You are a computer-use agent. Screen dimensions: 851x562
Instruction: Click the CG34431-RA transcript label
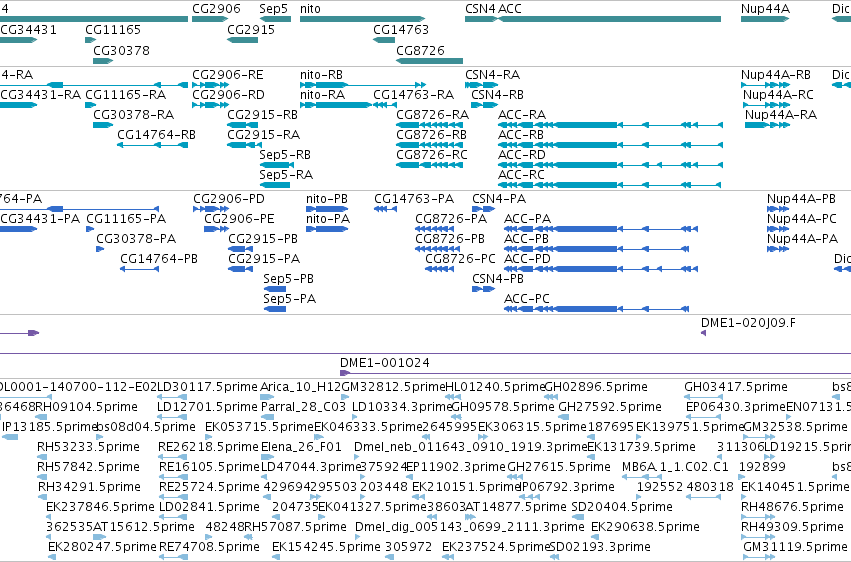tap(41, 95)
